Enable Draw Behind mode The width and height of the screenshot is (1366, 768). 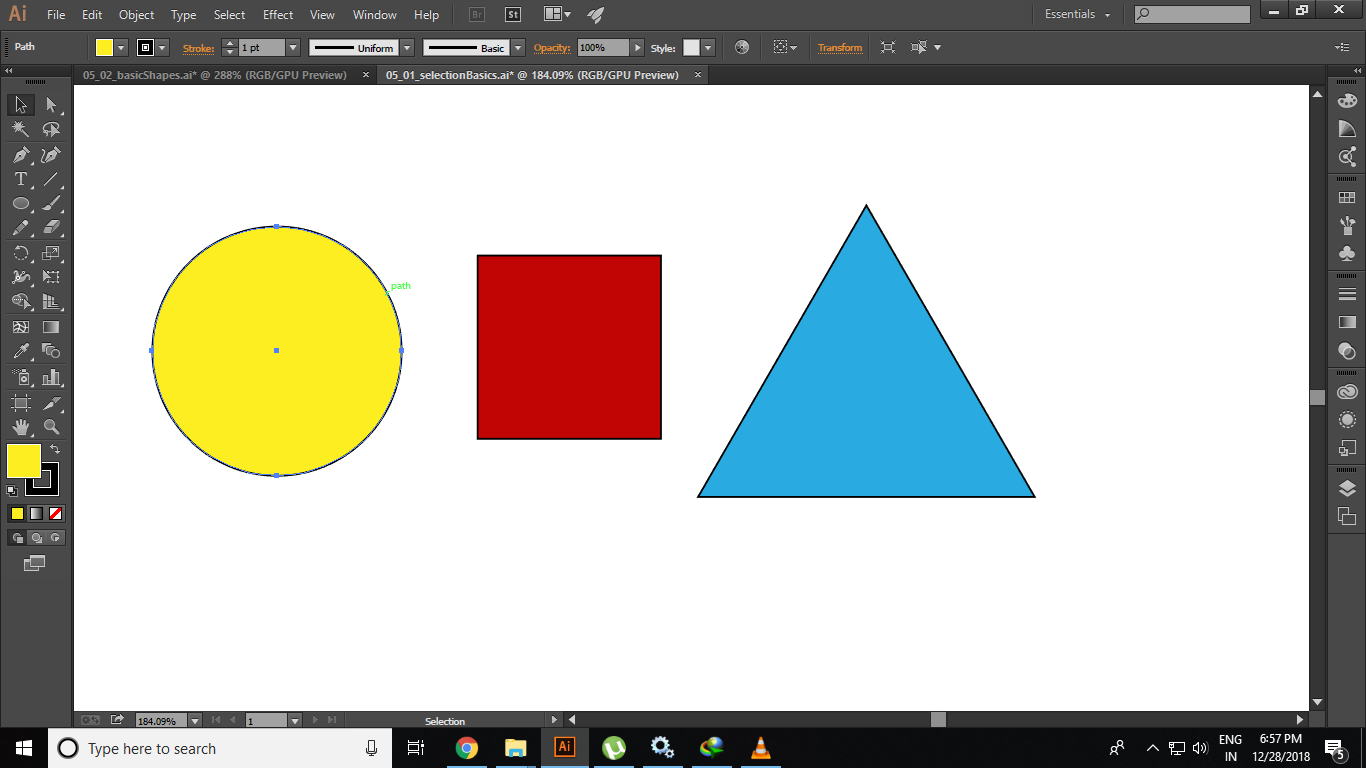[x=36, y=537]
